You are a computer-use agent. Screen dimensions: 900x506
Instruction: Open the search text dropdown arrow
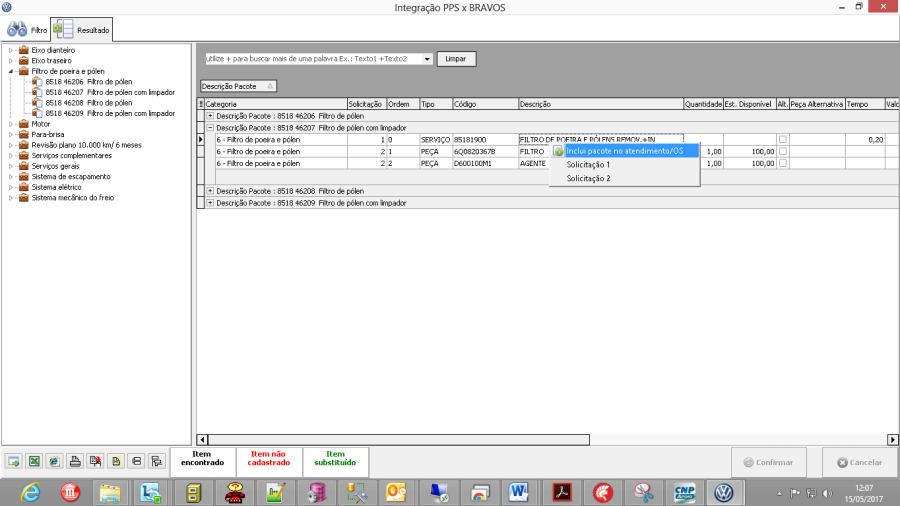tap(427, 59)
